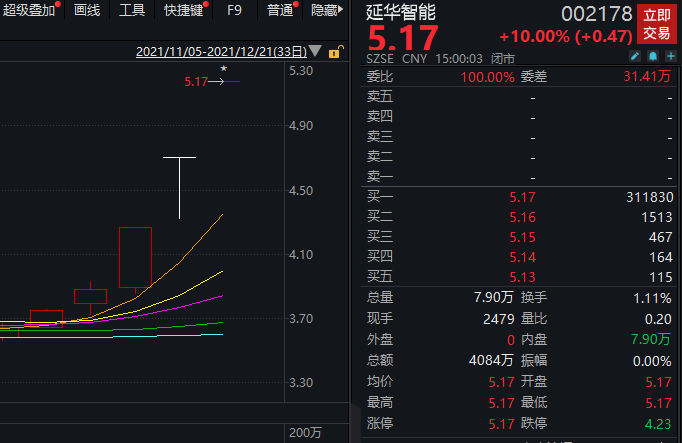Click the 量比 value 0.20
Viewport: 682px width, 443px height.
point(658,319)
